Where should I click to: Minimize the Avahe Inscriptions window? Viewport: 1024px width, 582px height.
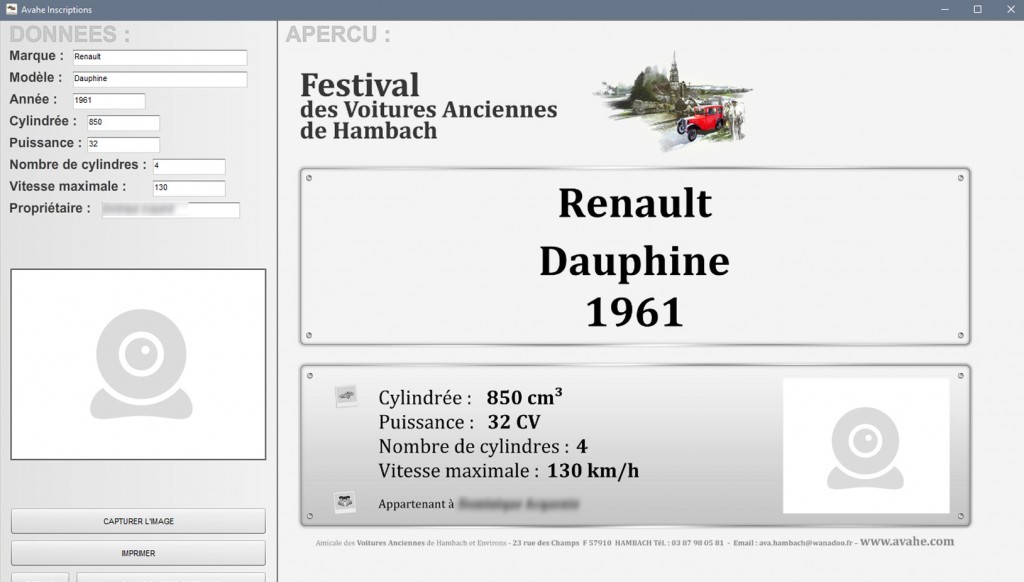coord(944,9)
